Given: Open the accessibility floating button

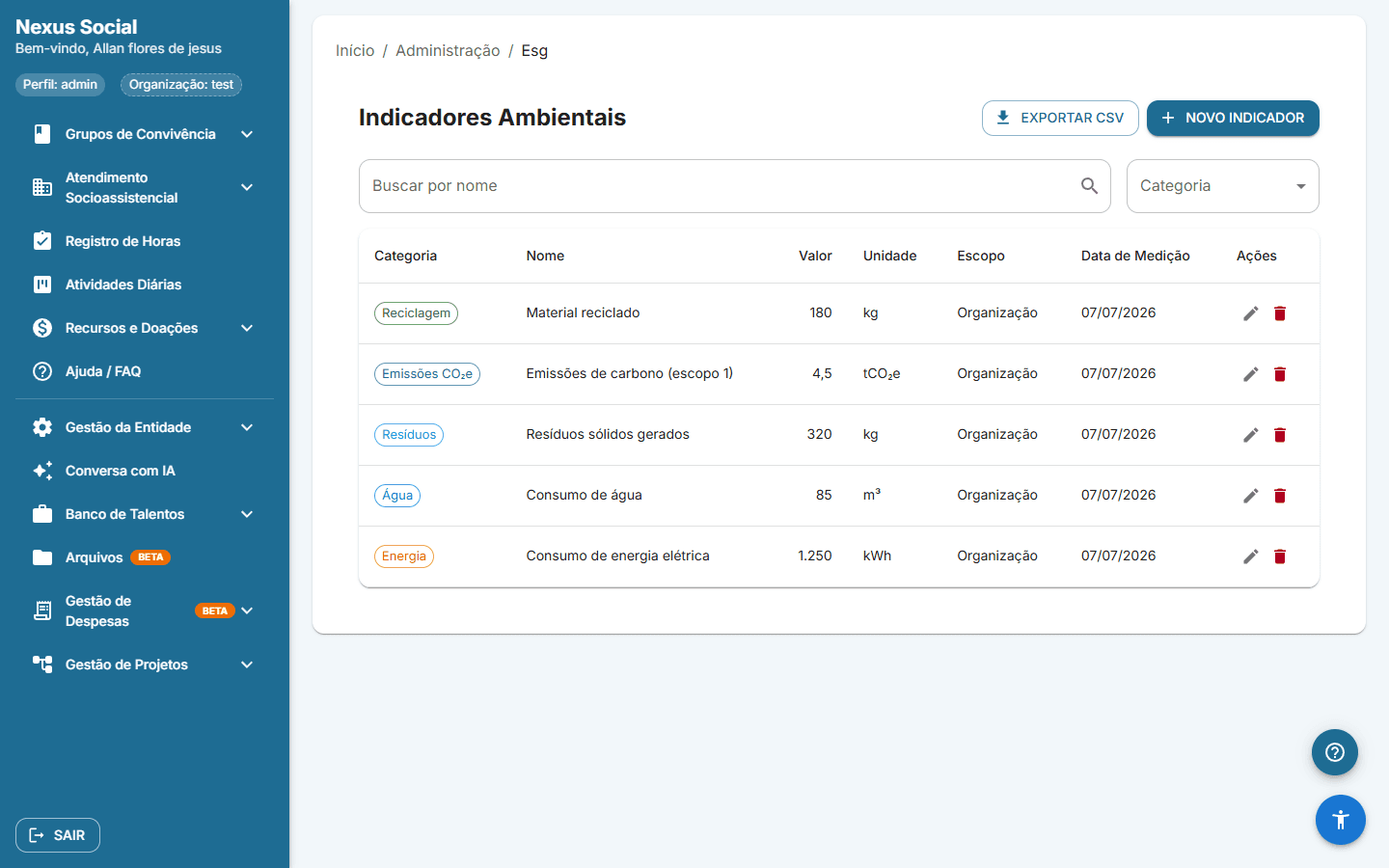Looking at the screenshot, I should 1341,820.
